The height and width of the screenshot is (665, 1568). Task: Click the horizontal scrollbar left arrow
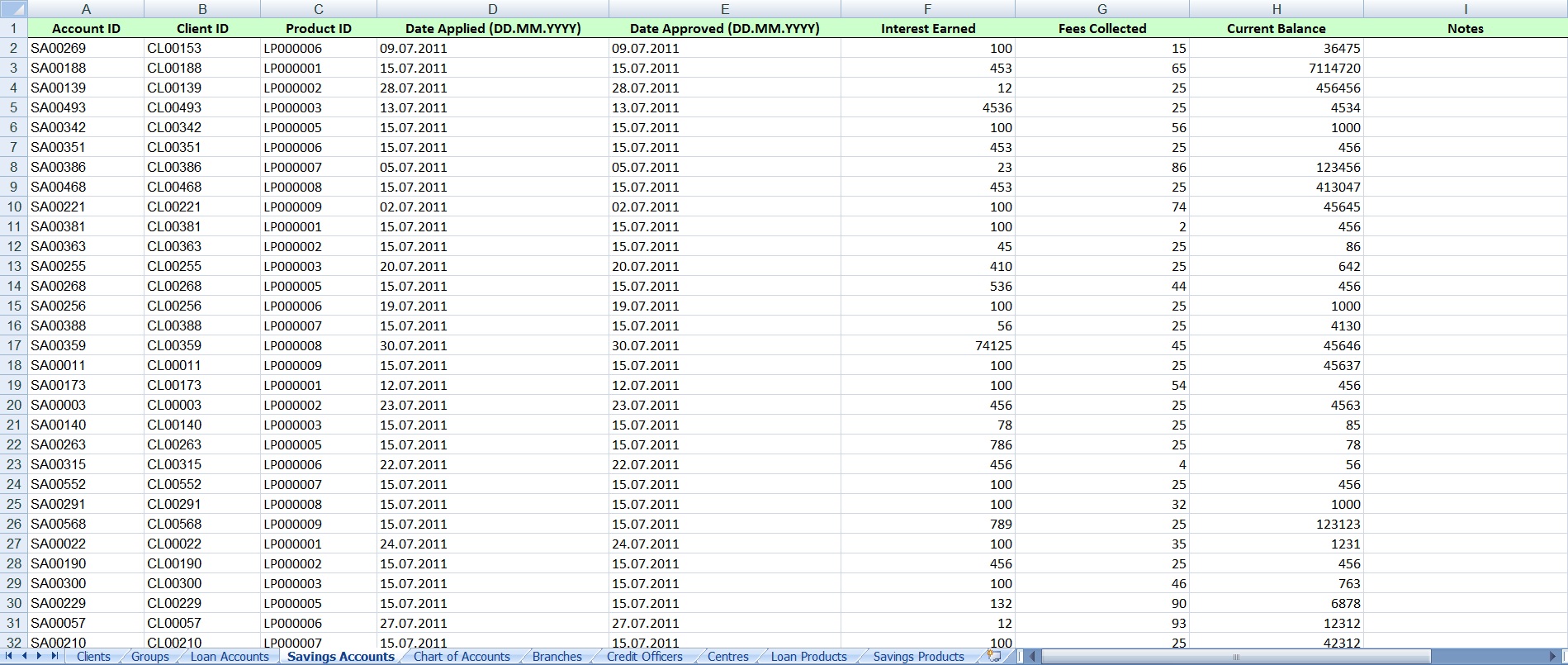click(x=1032, y=657)
